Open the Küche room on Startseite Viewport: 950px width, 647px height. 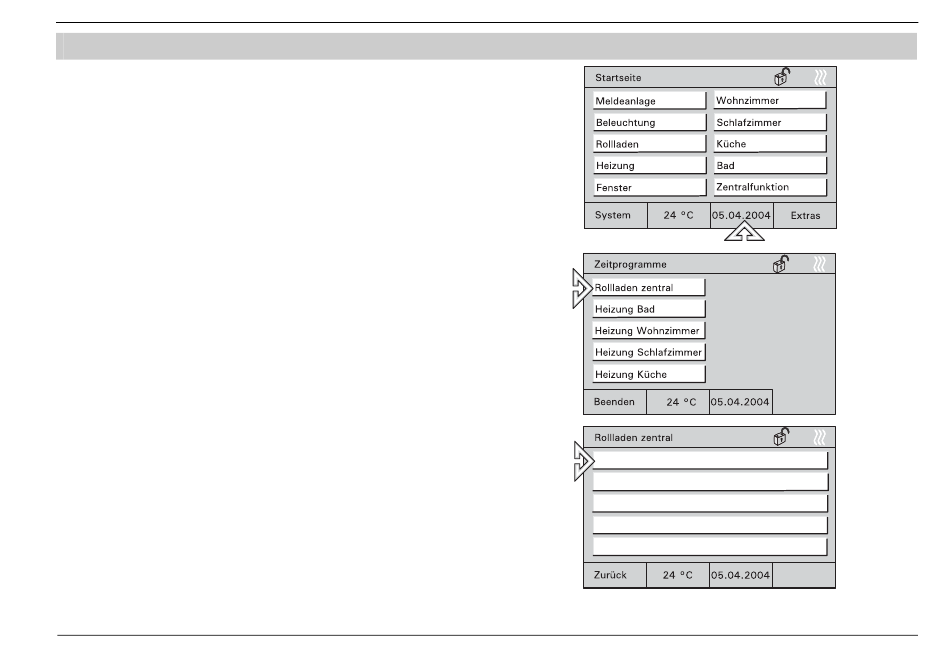click(770, 144)
